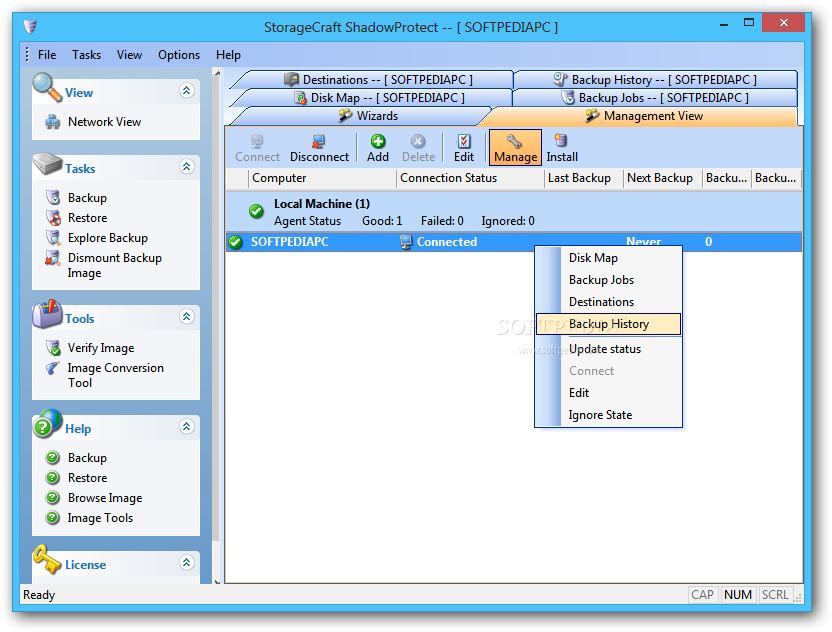Switch to the Destinations tab

pyautogui.click(x=378, y=80)
